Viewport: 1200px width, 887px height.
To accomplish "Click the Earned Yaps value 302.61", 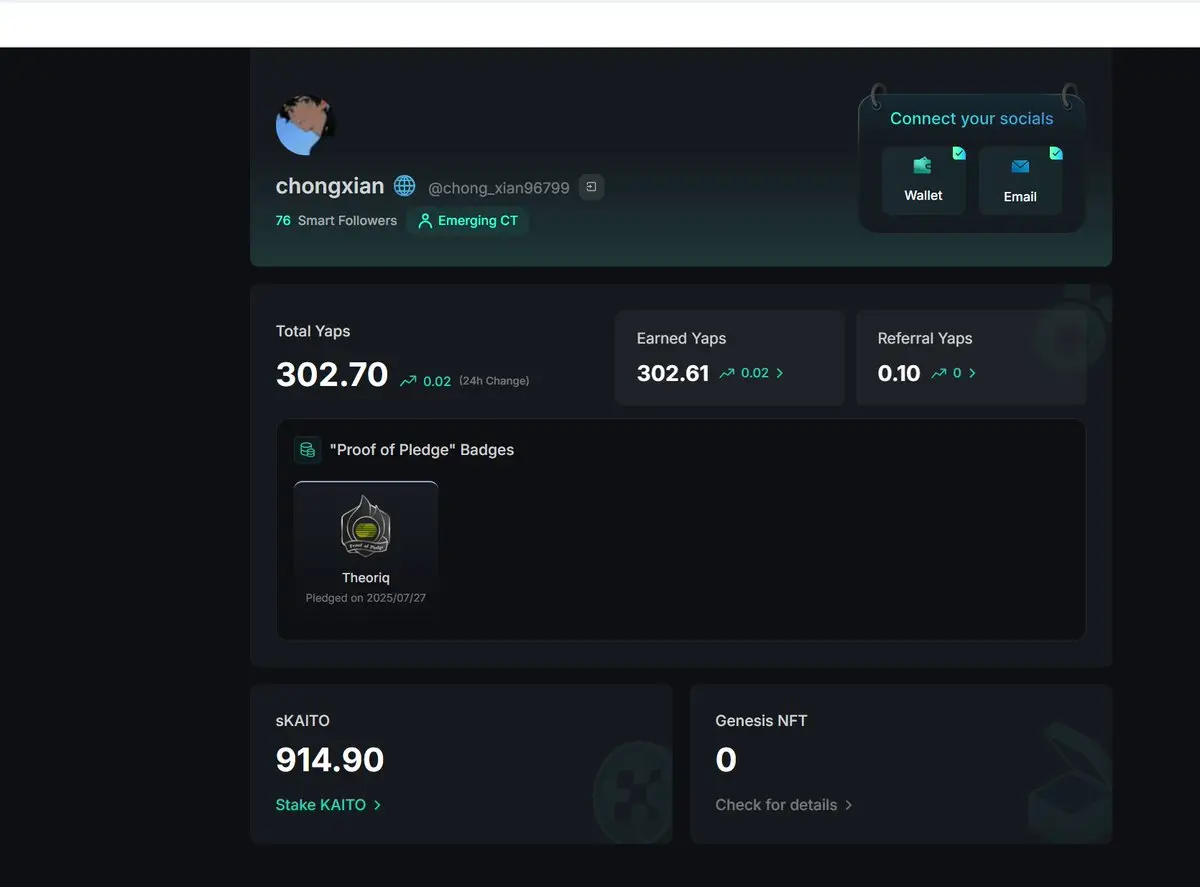I will point(673,373).
